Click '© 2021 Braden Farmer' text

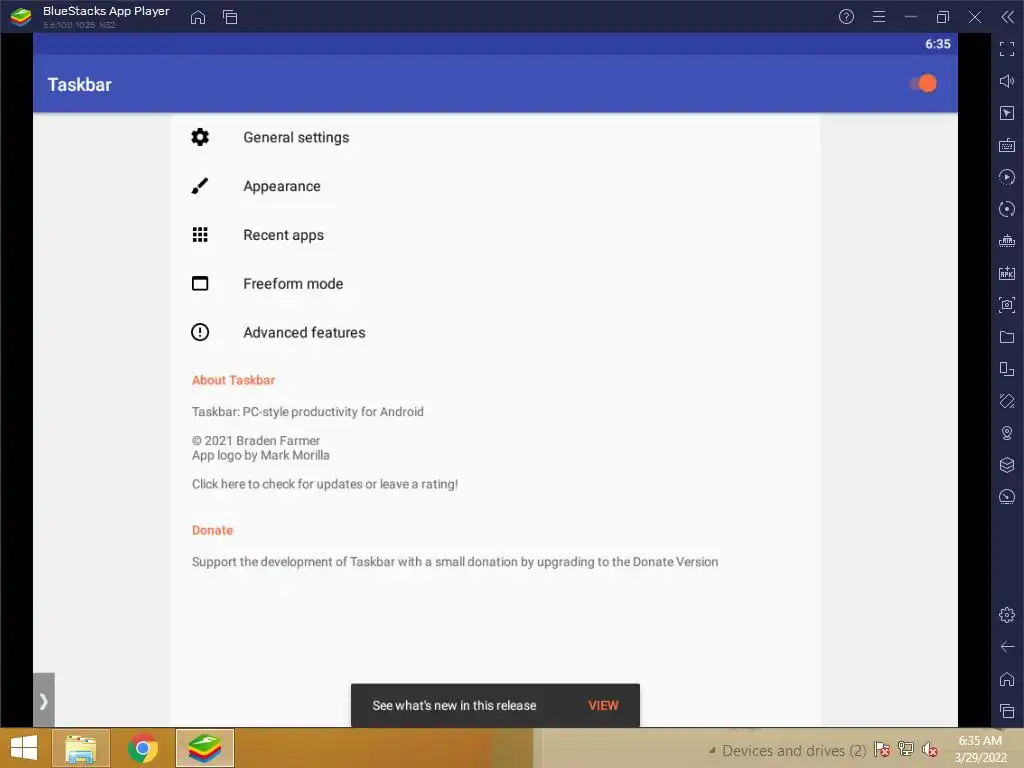(256, 441)
